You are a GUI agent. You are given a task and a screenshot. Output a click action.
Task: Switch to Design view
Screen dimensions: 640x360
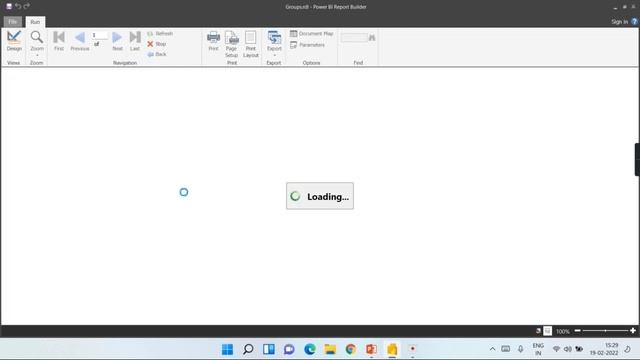(x=14, y=41)
